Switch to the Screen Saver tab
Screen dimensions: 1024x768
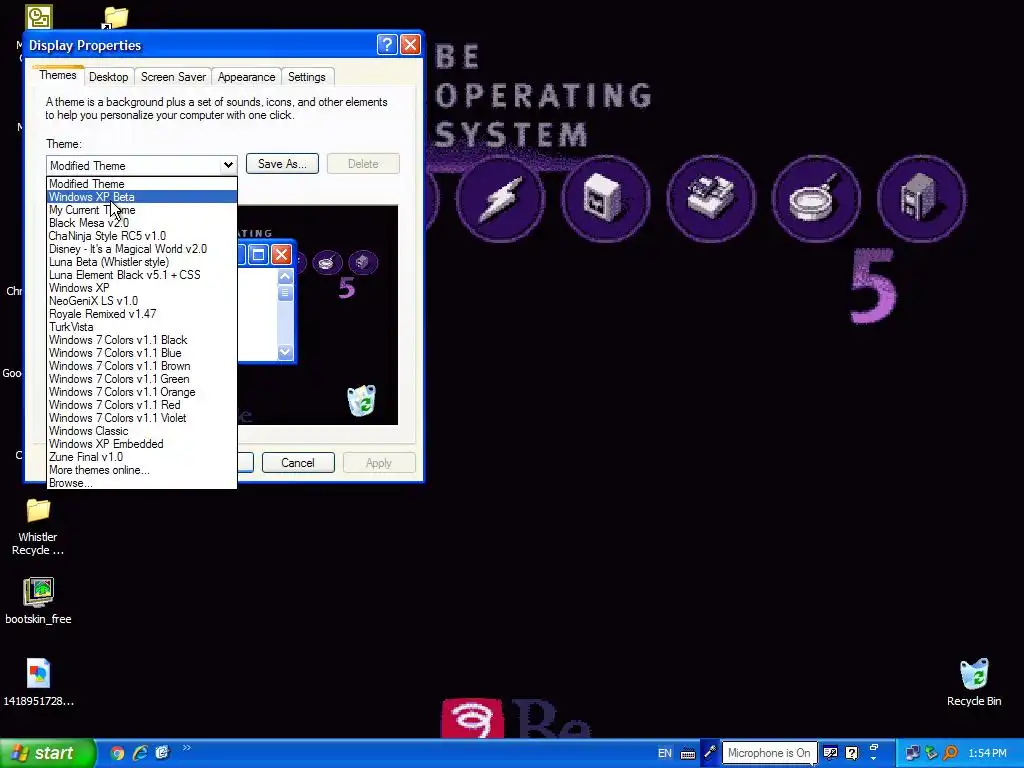pyautogui.click(x=173, y=77)
